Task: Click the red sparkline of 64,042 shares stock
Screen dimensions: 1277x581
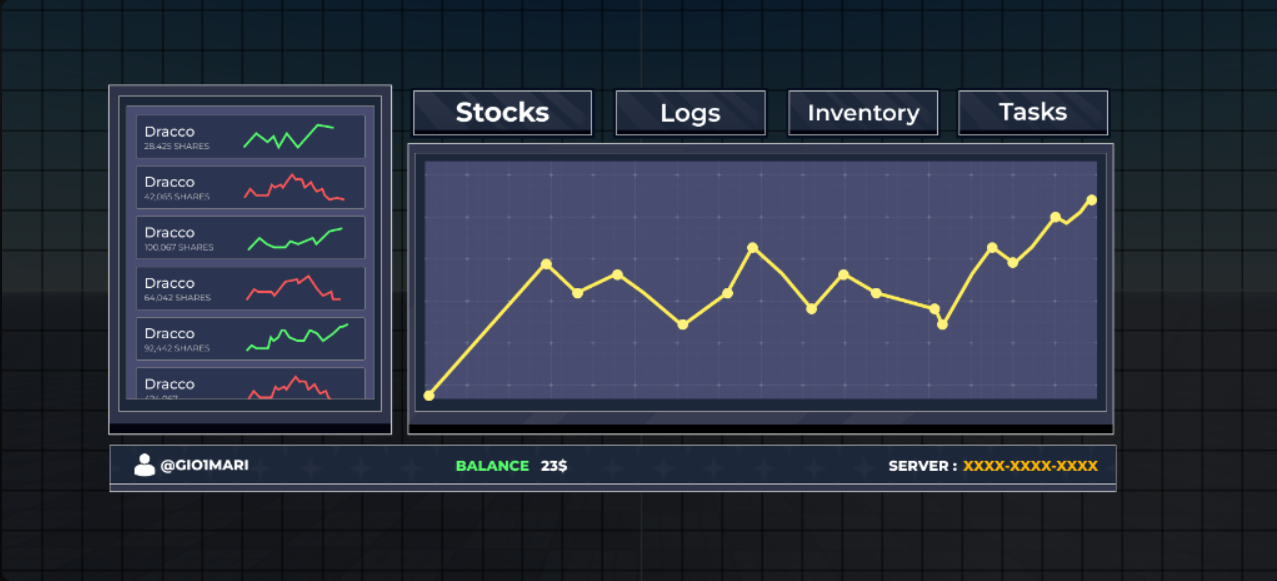Action: [293, 288]
